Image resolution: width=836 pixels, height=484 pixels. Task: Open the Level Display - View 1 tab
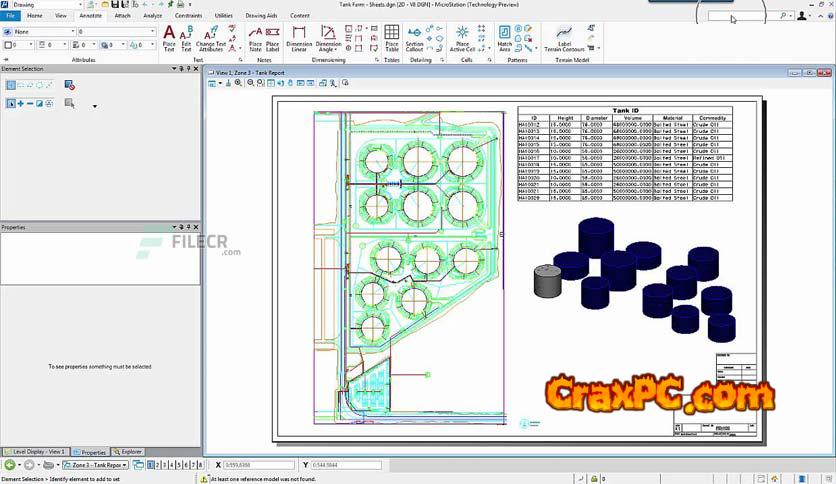coord(36,452)
